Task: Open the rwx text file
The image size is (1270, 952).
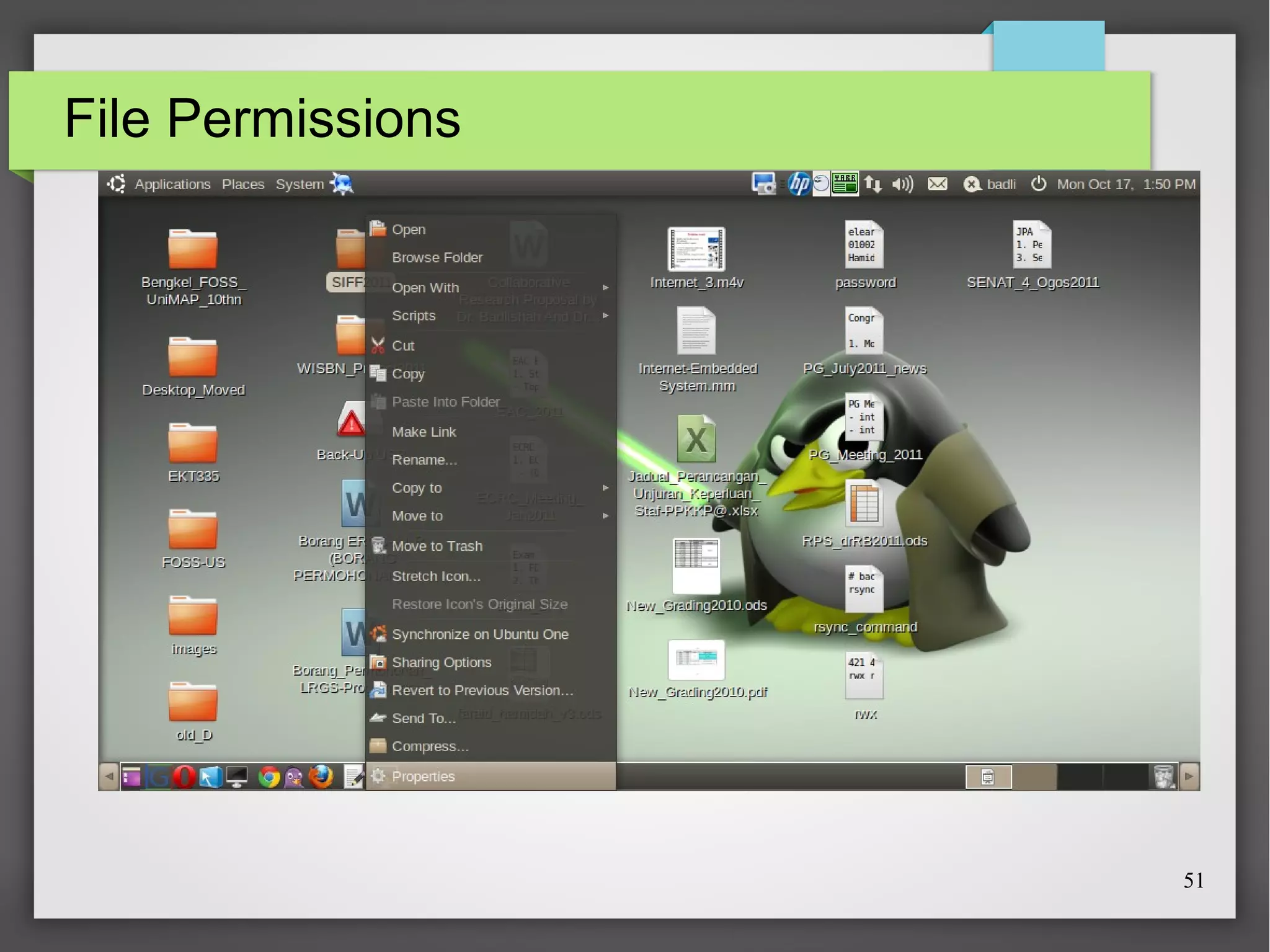Action: [864, 675]
